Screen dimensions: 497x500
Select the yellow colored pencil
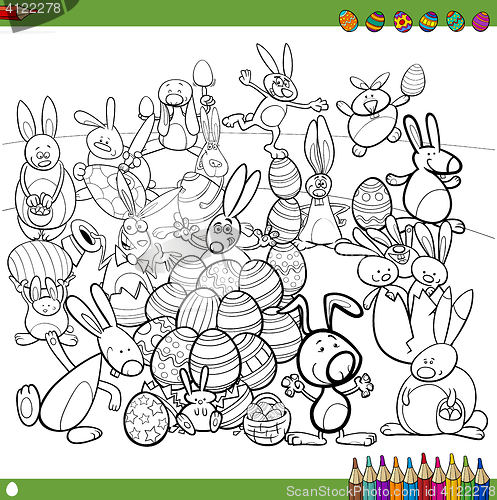click(x=452, y=477)
